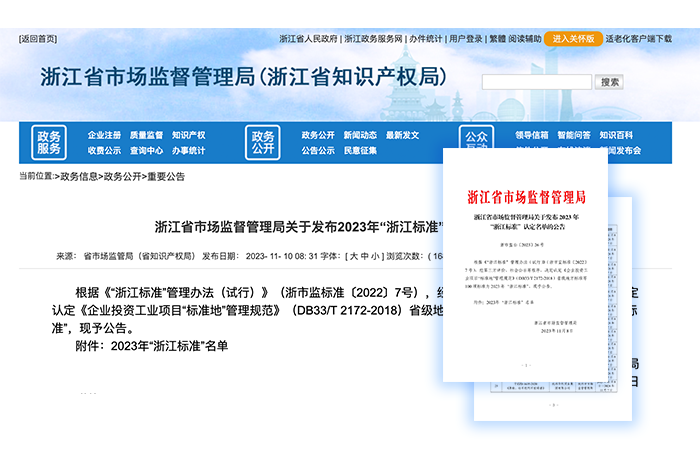This screenshot has width=700, height=460.
Task: Open 知识百科 menu item
Action: 616,135
